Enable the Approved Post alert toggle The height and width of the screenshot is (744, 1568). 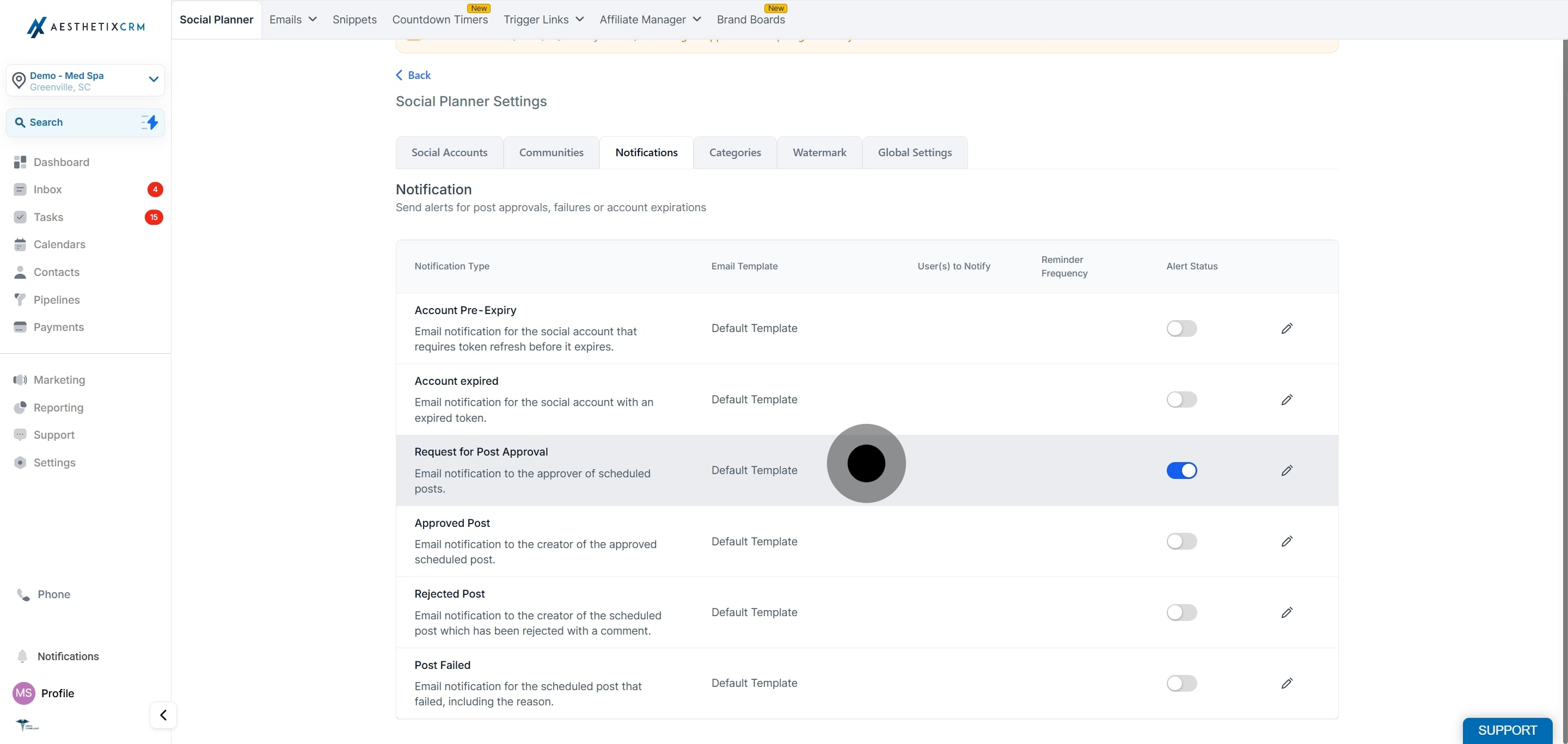pyautogui.click(x=1181, y=542)
